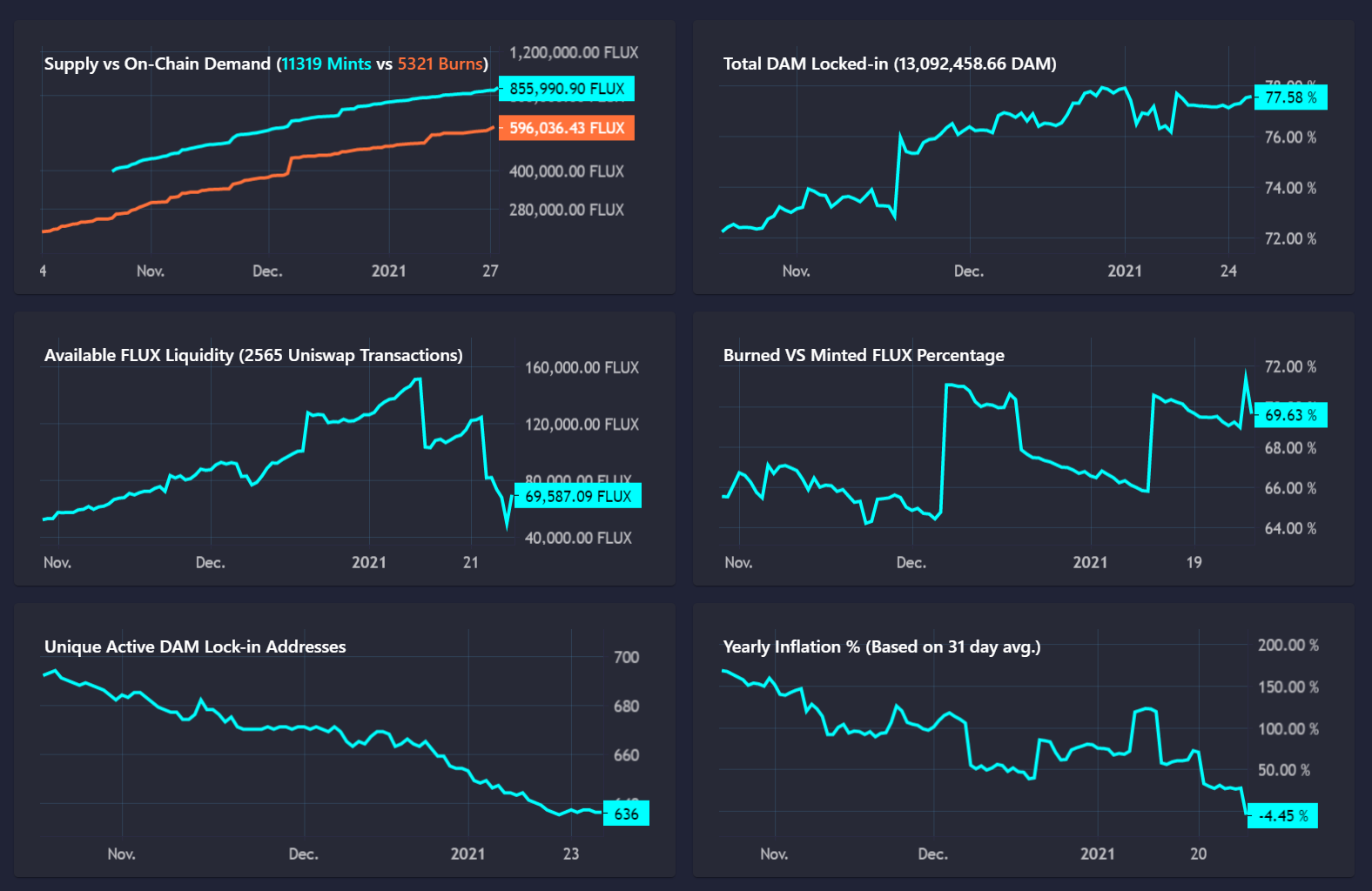Click the Supply vs On-Chain Demand title
The height and width of the screenshot is (891, 1372).
pyautogui.click(x=266, y=64)
